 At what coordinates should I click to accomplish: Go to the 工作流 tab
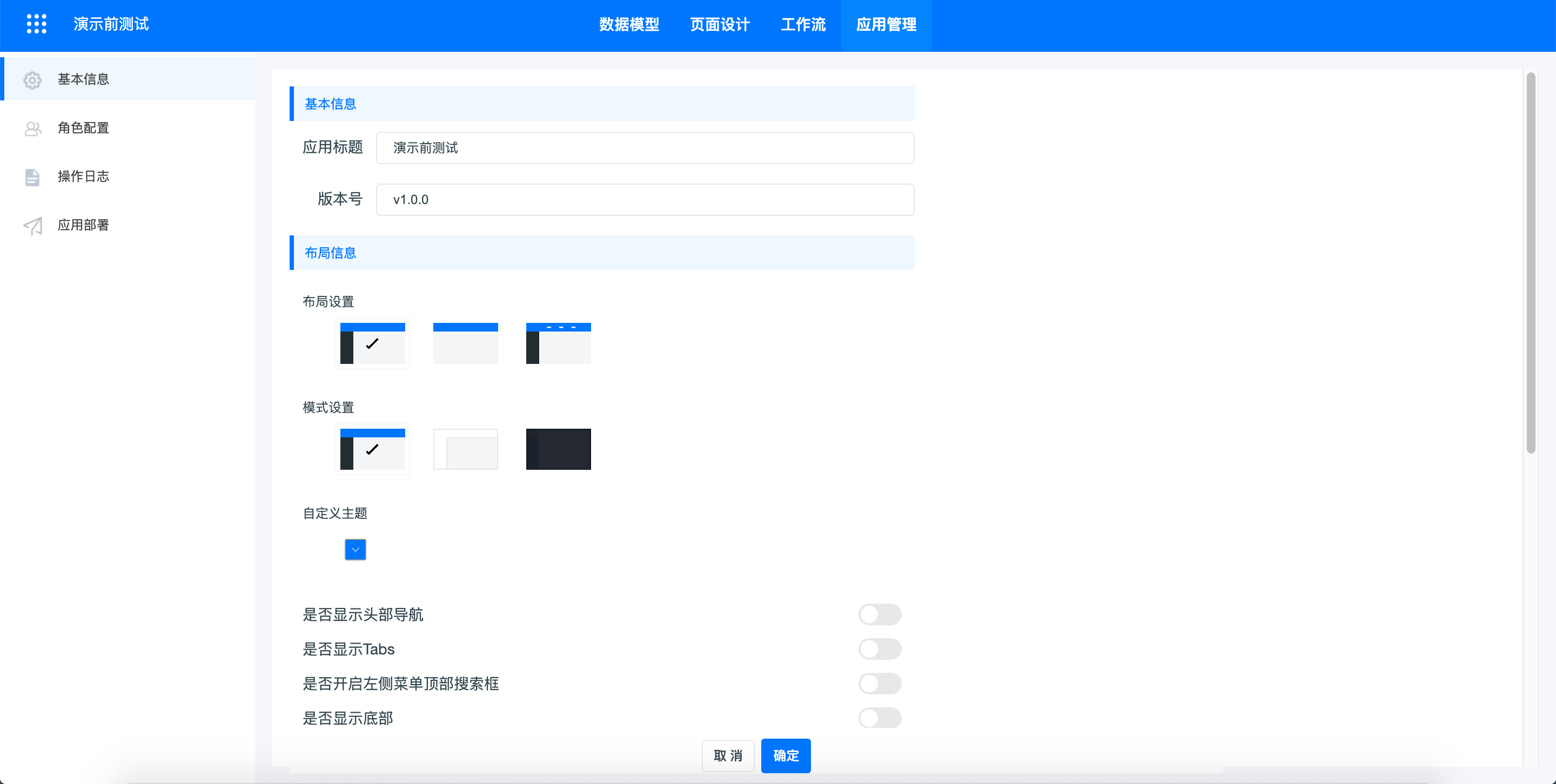[803, 25]
